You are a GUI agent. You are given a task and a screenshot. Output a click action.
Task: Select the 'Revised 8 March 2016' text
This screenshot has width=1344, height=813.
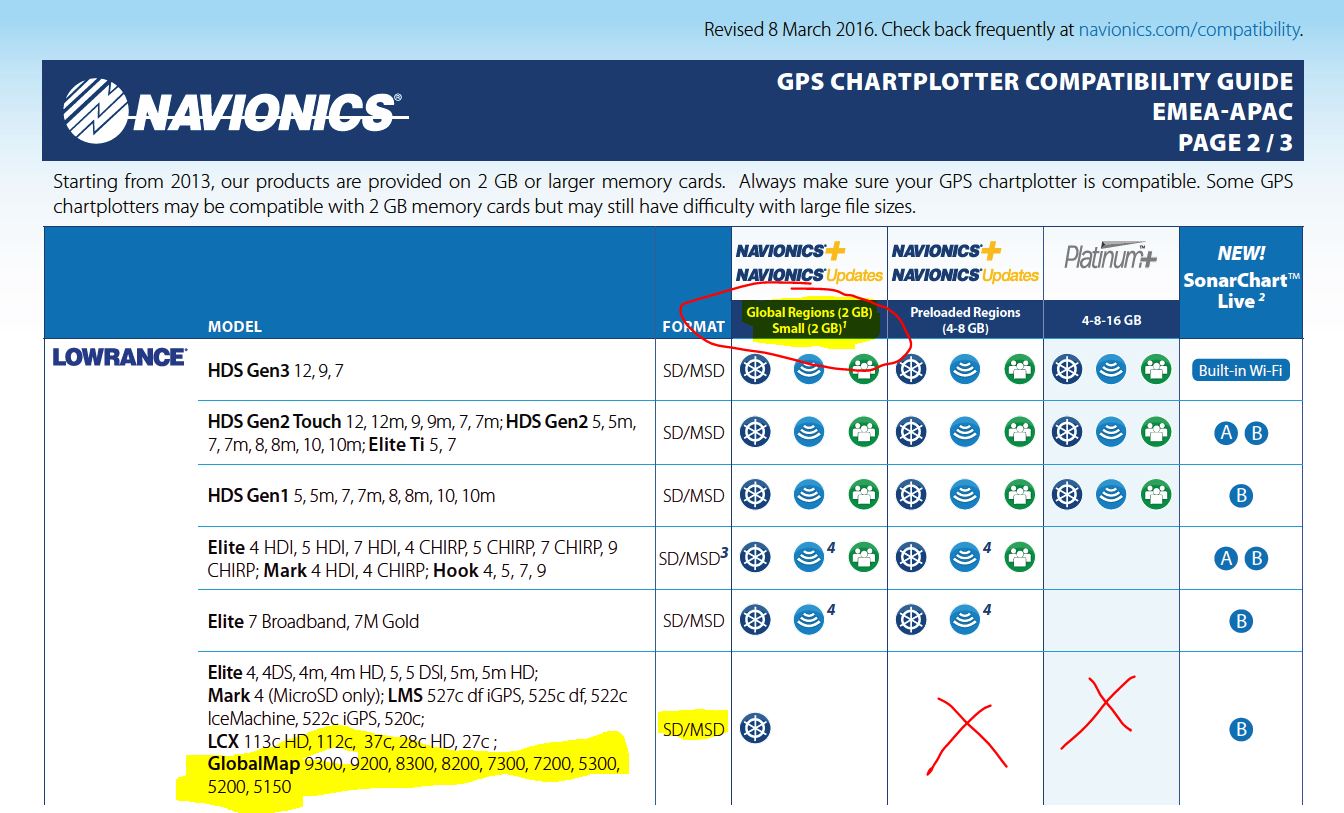click(790, 30)
